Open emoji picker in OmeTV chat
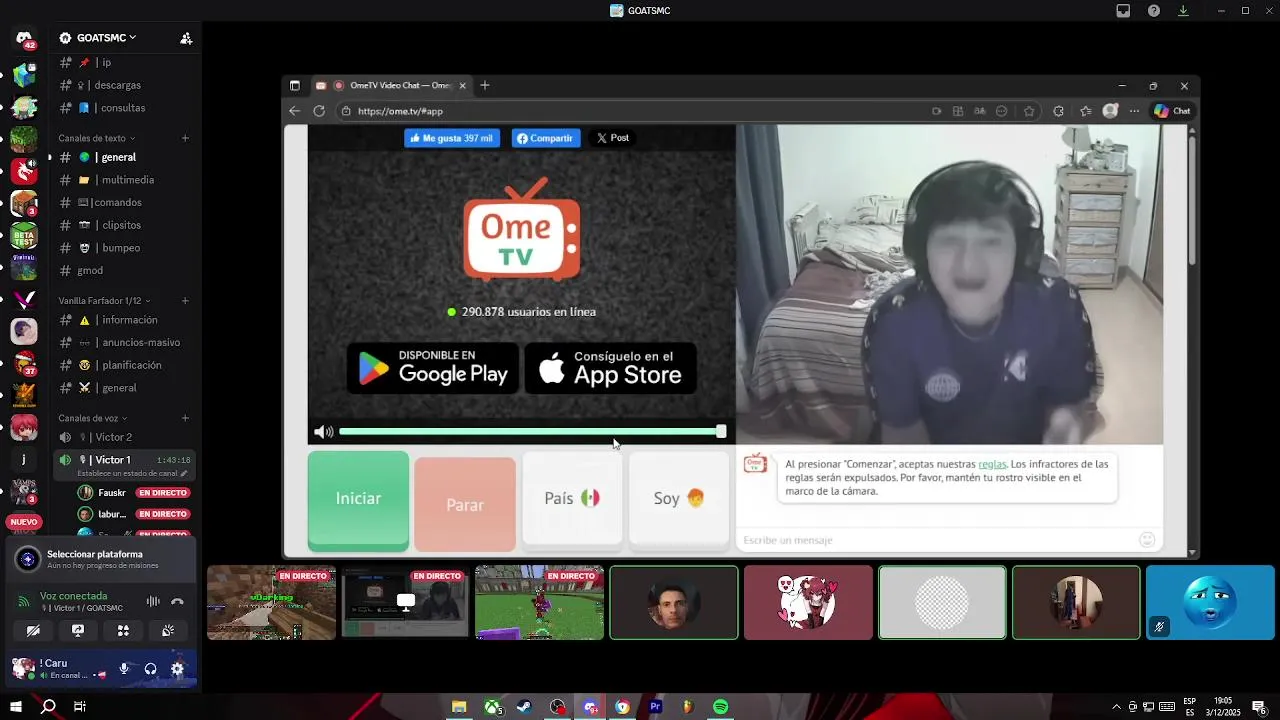The height and width of the screenshot is (720, 1280). coord(1147,540)
